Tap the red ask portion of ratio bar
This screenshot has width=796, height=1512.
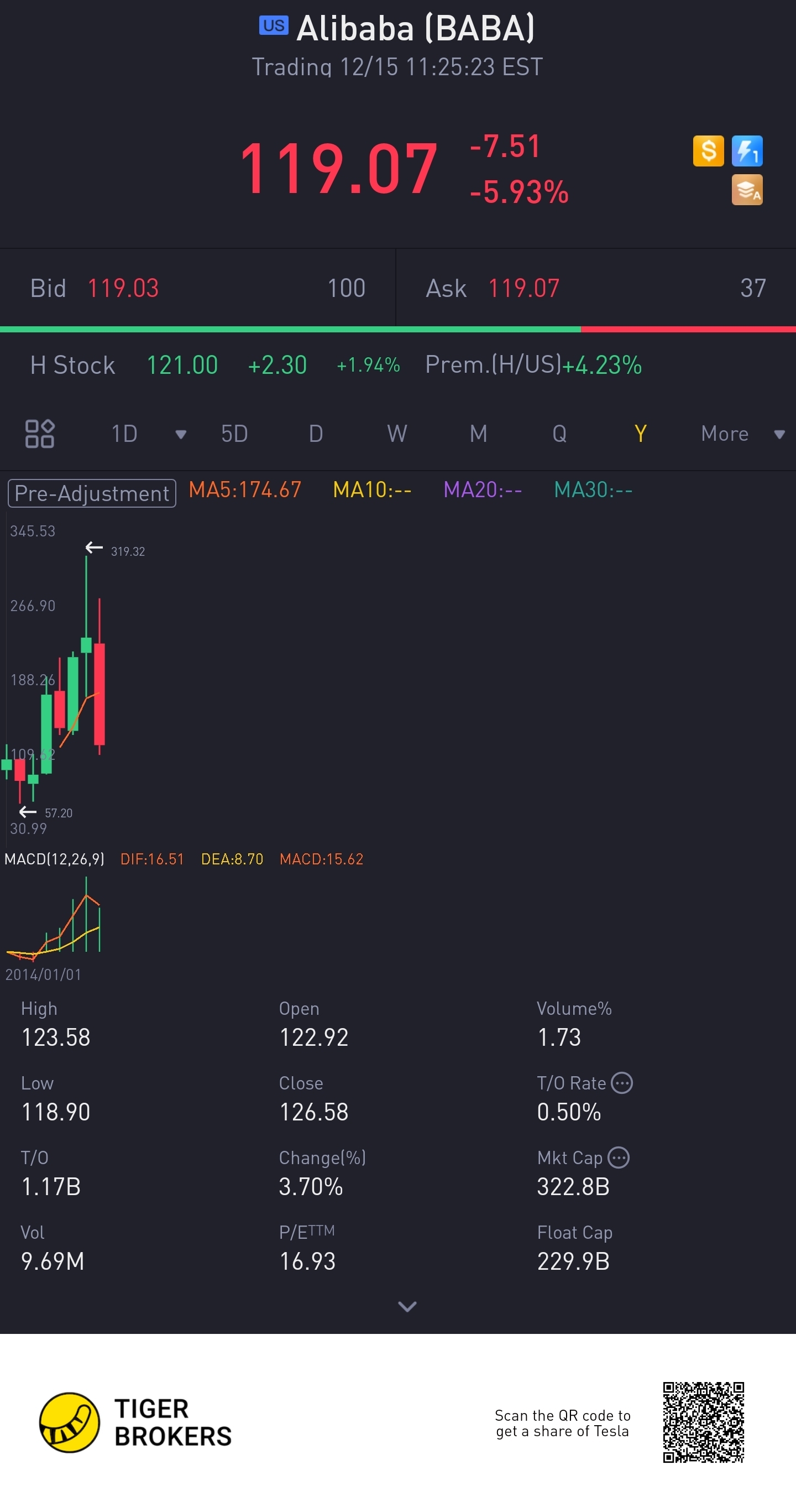coord(688,329)
